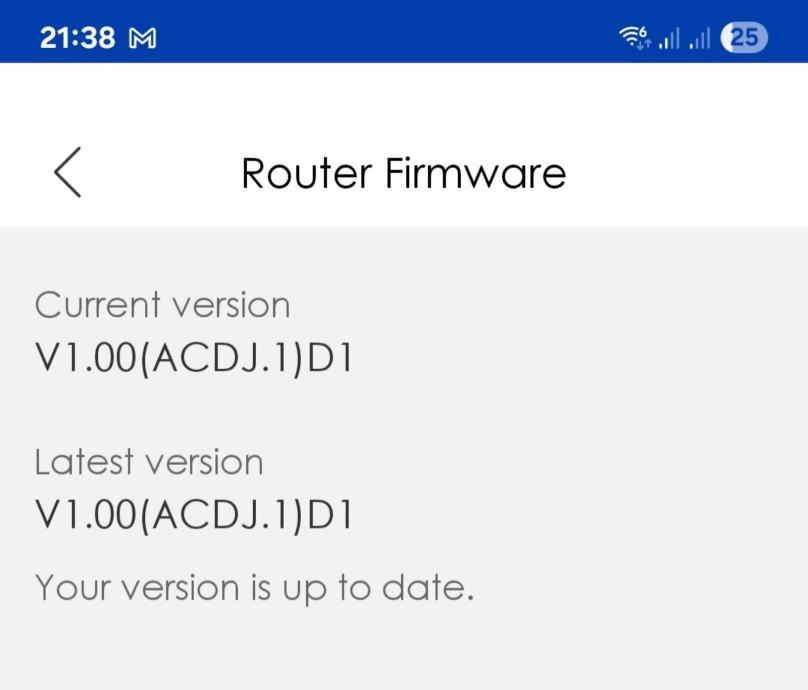Screen dimensions: 808x690
Task: Tap the Gmail notification icon
Action: point(144,38)
